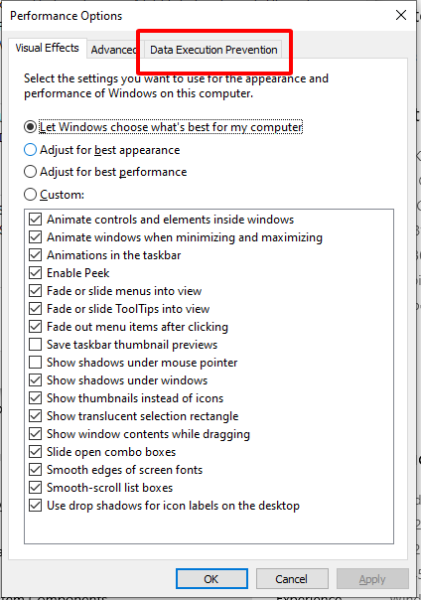421x600 pixels.
Task: Select the Visual Effects tab
Action: click(47, 48)
